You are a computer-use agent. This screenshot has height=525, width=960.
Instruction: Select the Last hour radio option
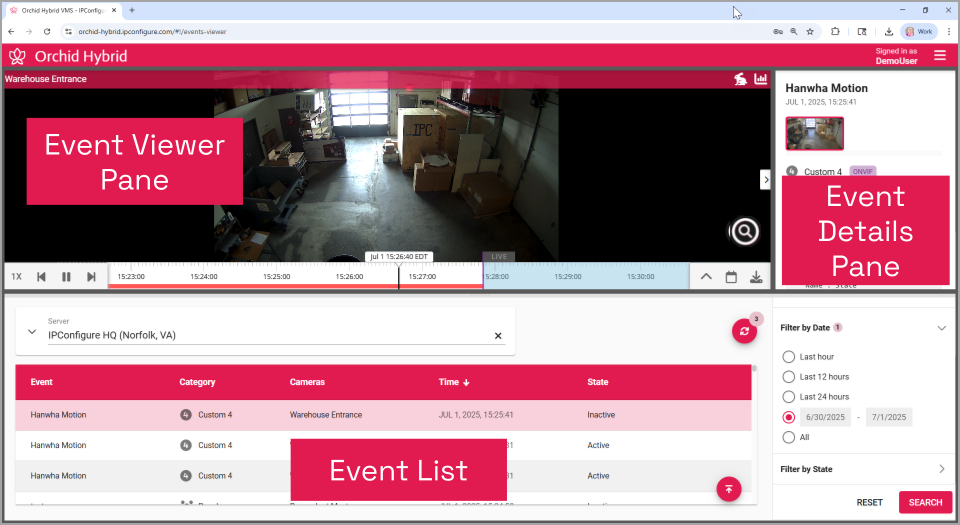789,357
